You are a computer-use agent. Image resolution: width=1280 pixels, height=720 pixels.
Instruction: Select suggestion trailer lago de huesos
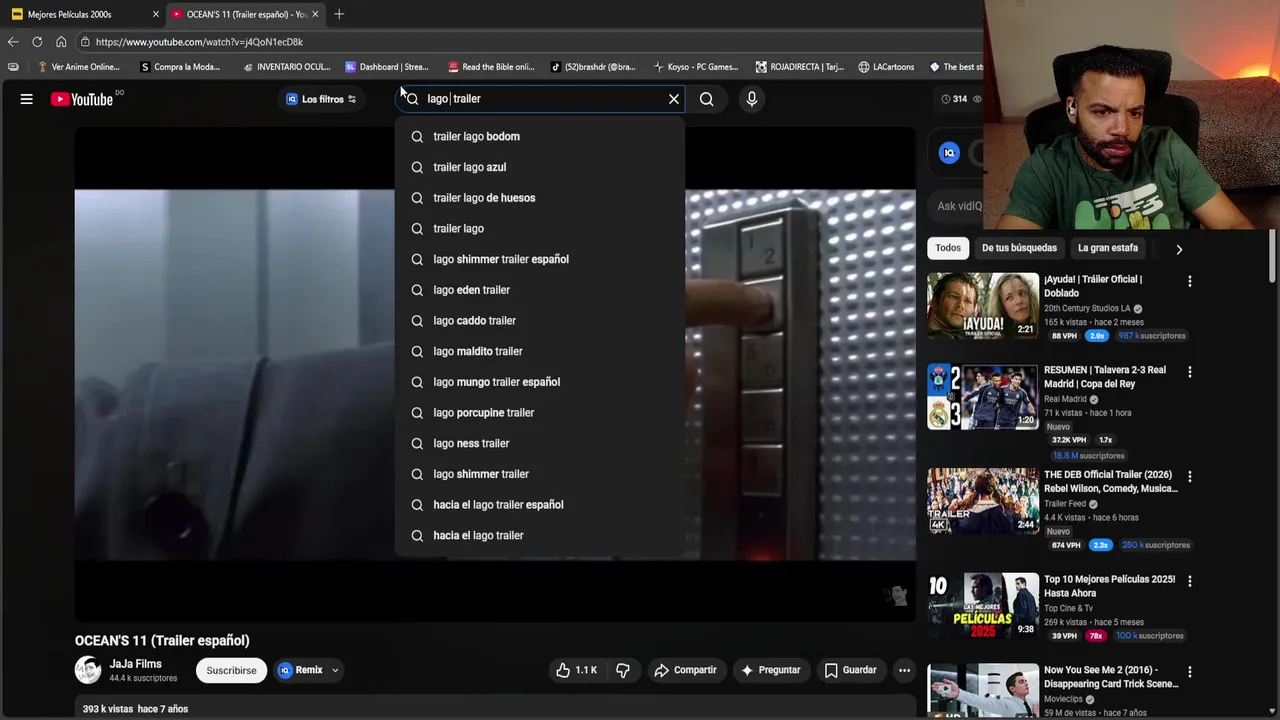[540, 198]
